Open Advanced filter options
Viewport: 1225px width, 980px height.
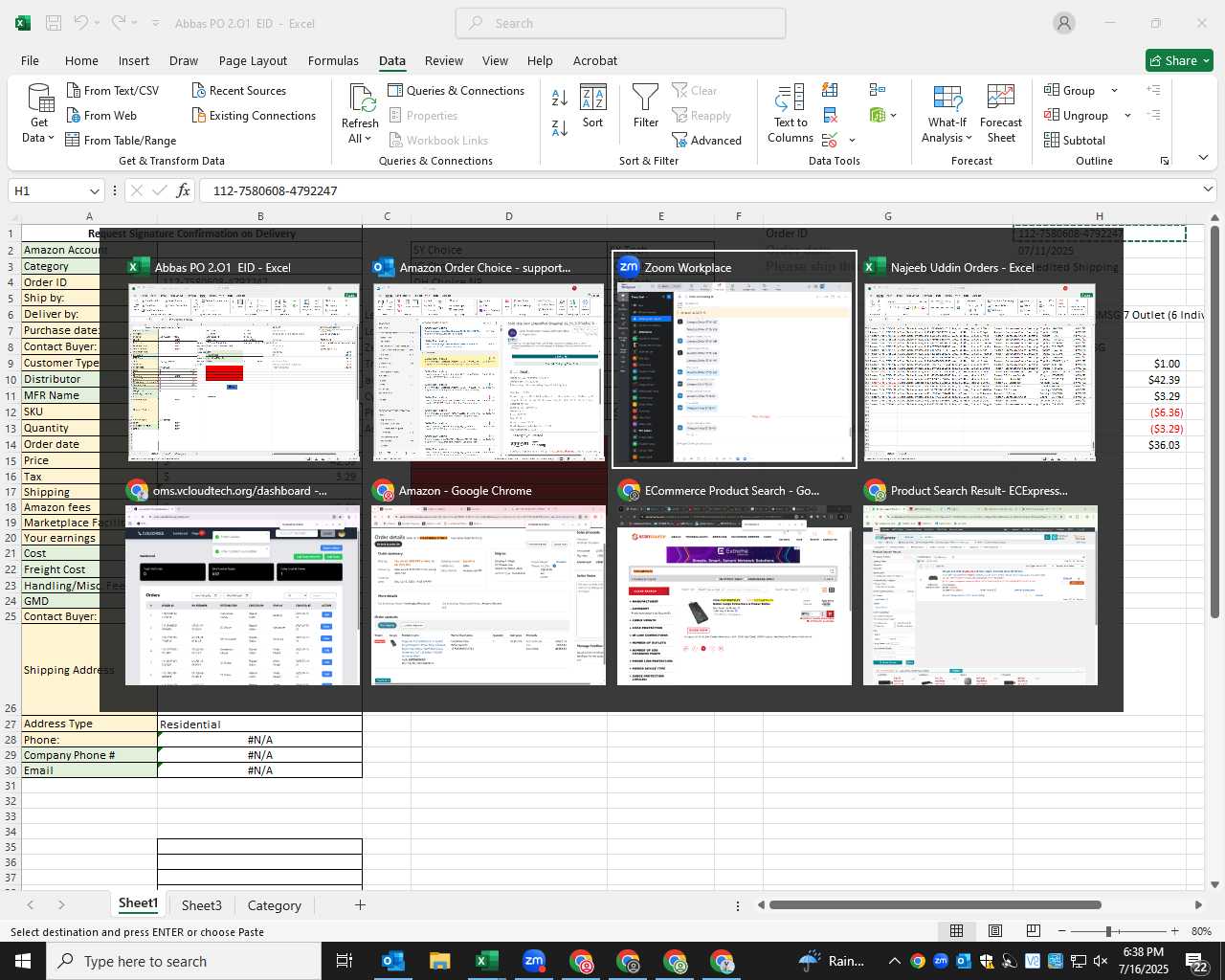[x=707, y=141]
